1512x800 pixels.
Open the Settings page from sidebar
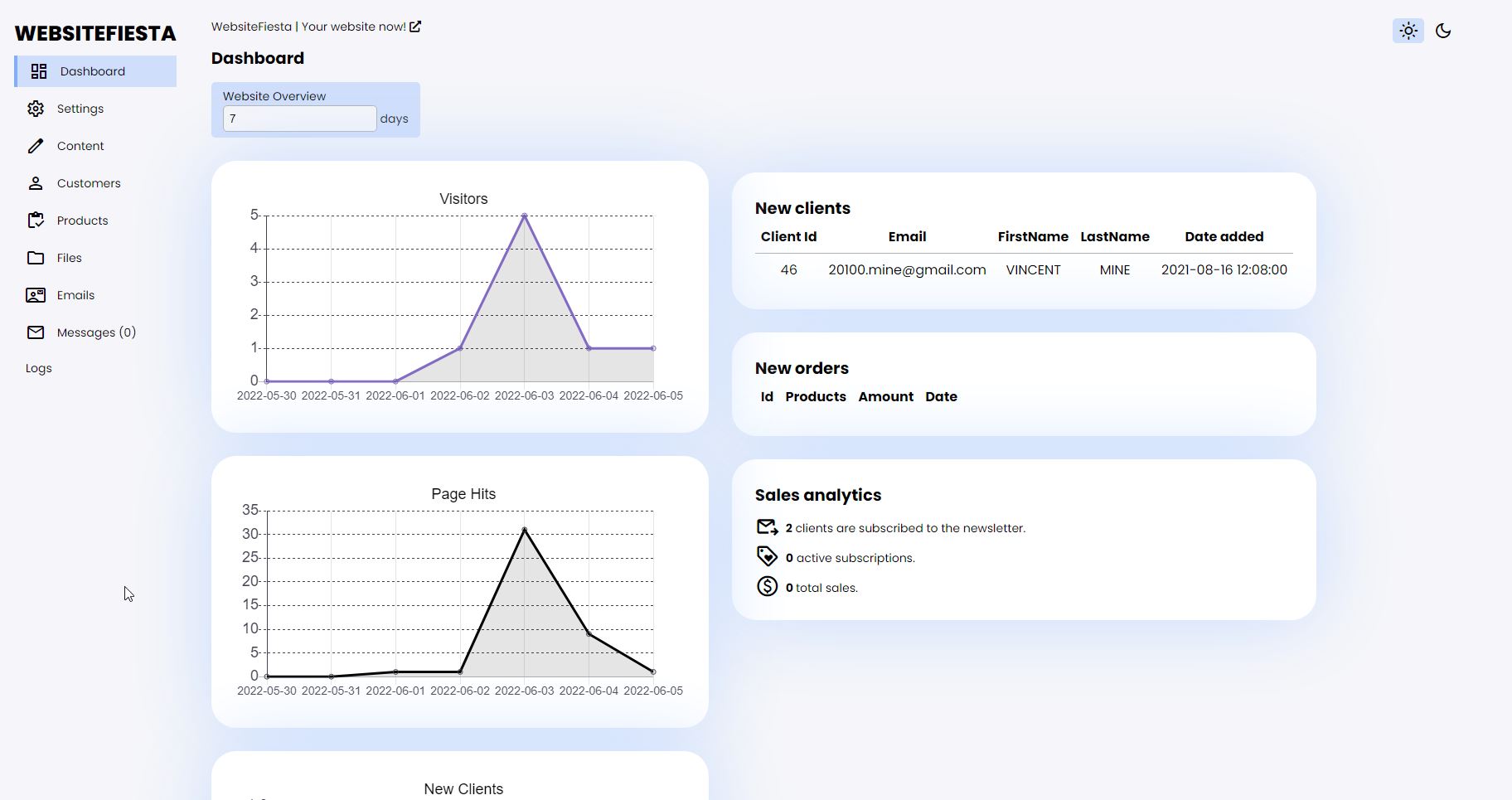[x=80, y=109]
